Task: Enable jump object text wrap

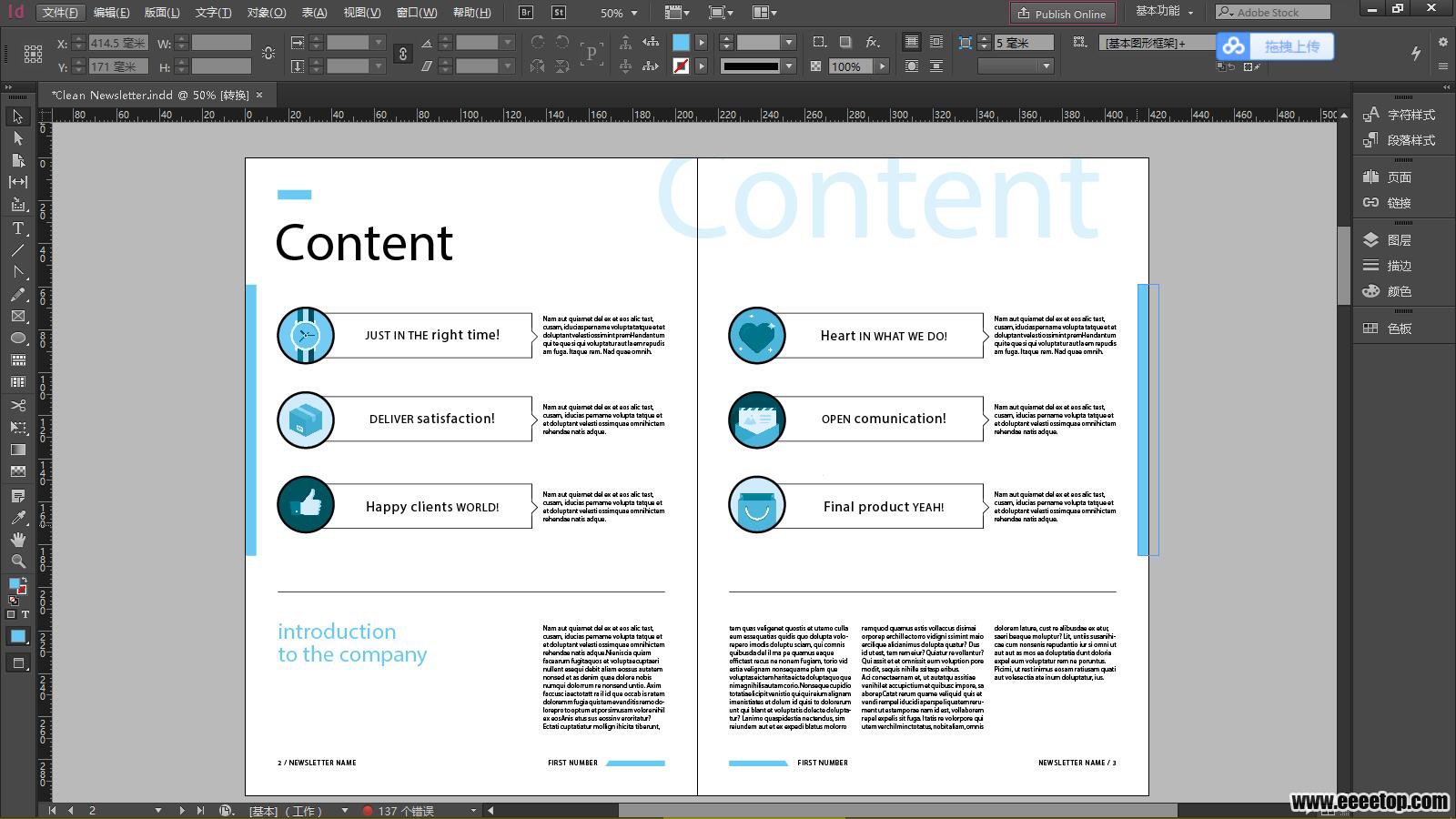Action: pos(935,66)
